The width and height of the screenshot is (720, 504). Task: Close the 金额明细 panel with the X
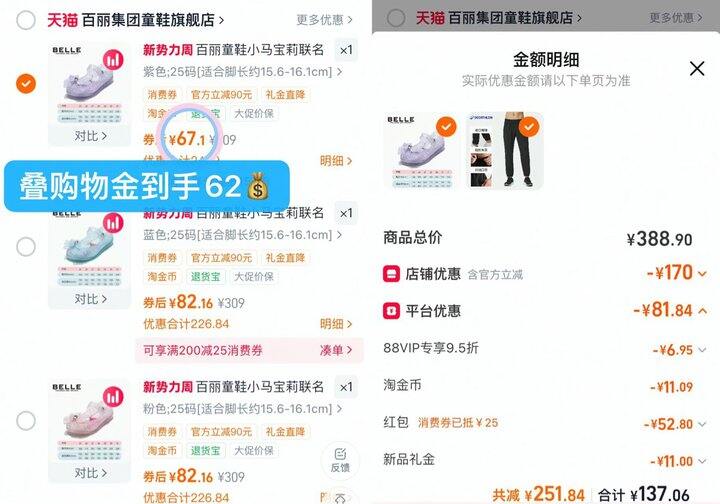(x=697, y=69)
